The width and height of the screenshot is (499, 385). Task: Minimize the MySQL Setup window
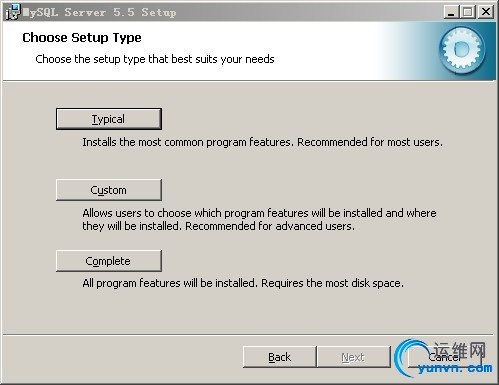tap(451, 12)
